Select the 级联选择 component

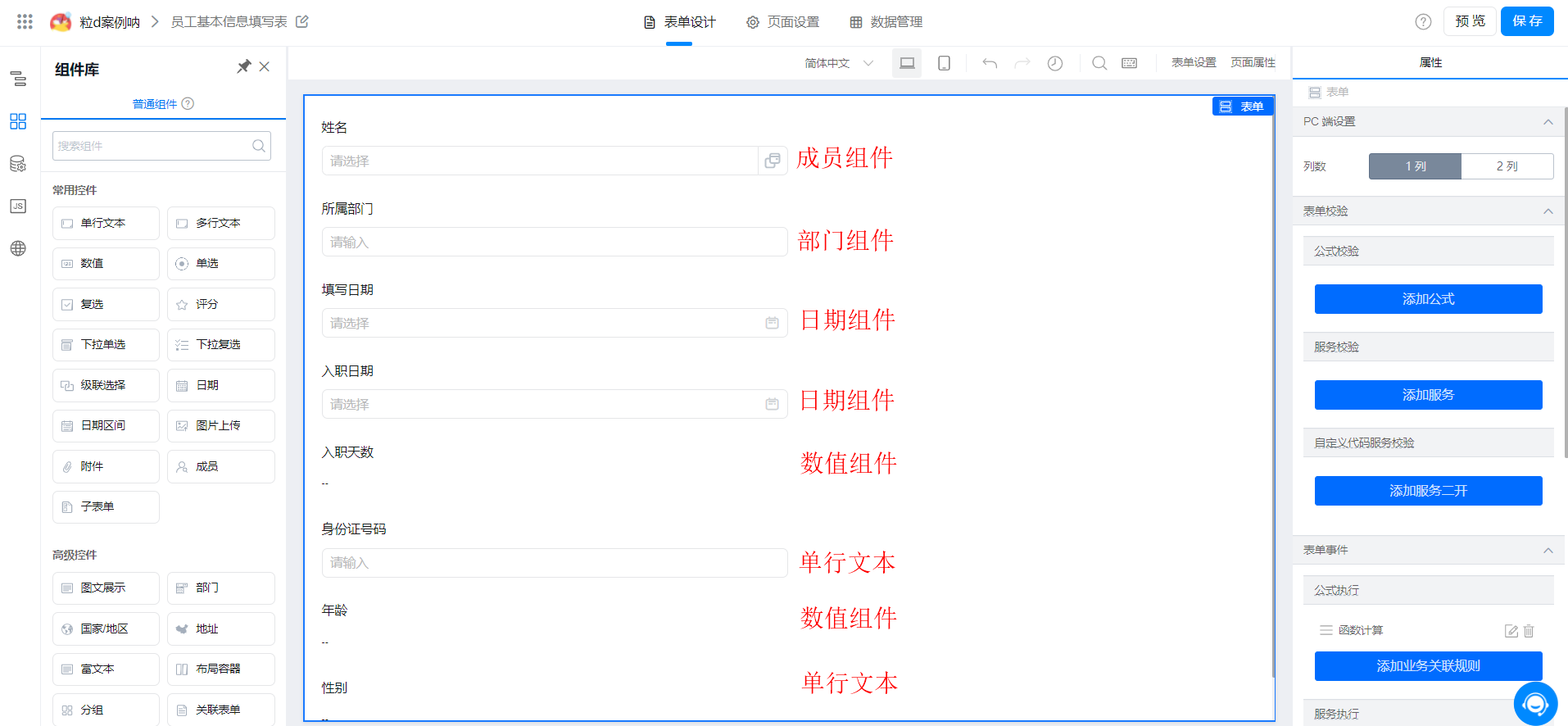click(106, 385)
